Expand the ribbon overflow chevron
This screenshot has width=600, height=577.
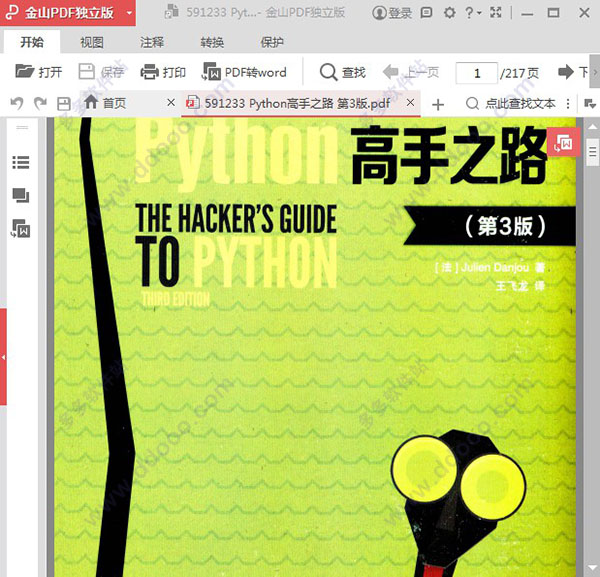point(595,72)
